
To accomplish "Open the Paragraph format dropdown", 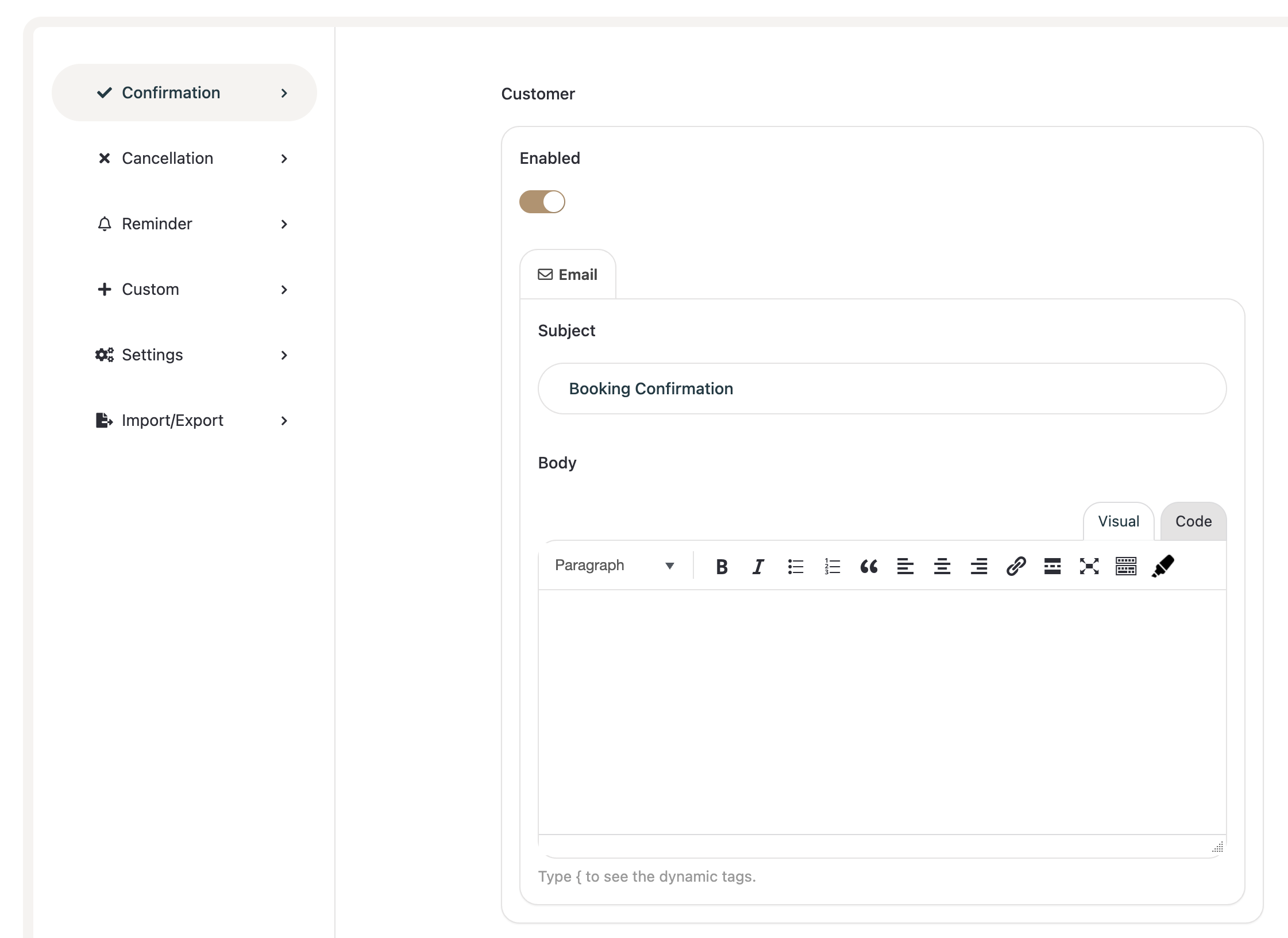I will pos(614,566).
